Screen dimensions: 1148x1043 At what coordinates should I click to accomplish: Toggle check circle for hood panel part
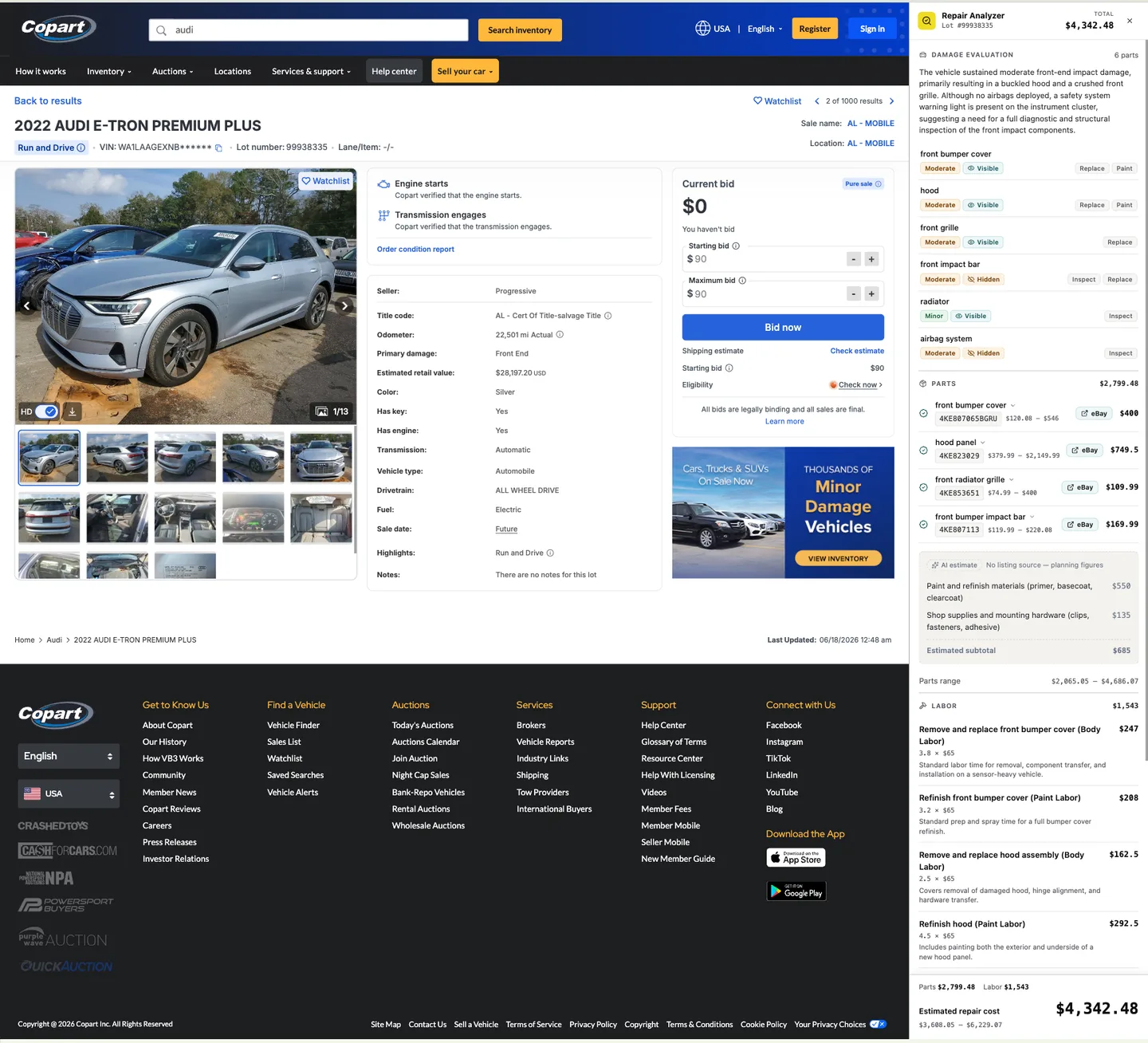[x=923, y=451]
